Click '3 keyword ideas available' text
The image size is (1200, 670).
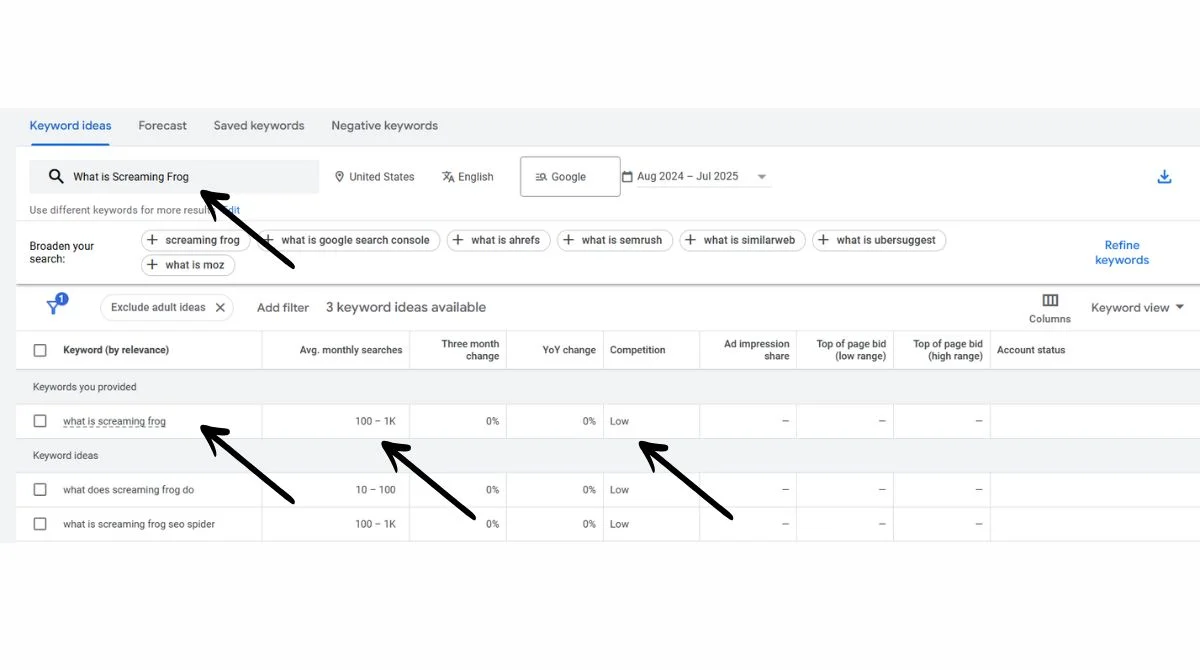pos(406,307)
